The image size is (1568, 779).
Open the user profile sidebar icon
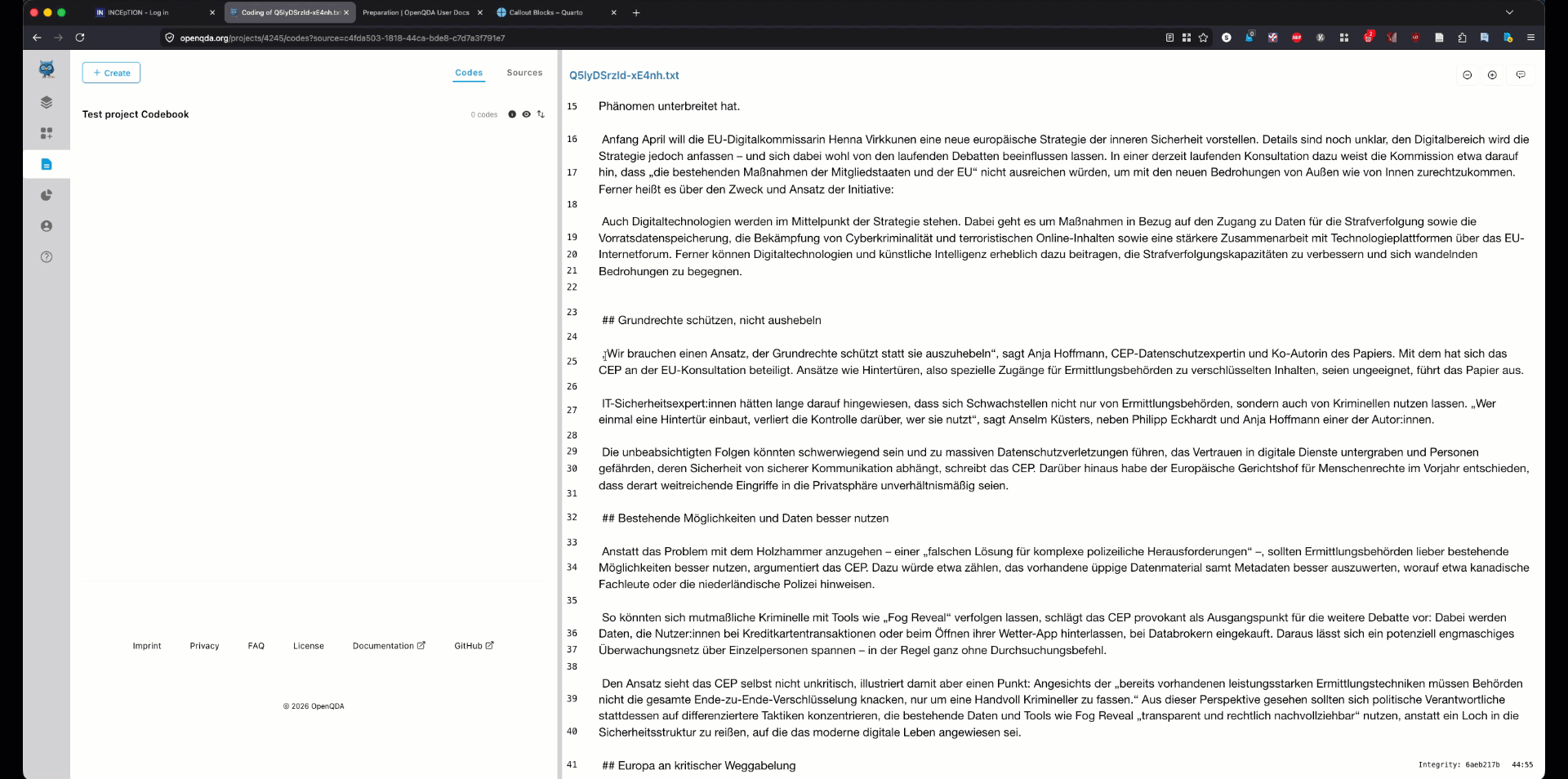point(47,226)
